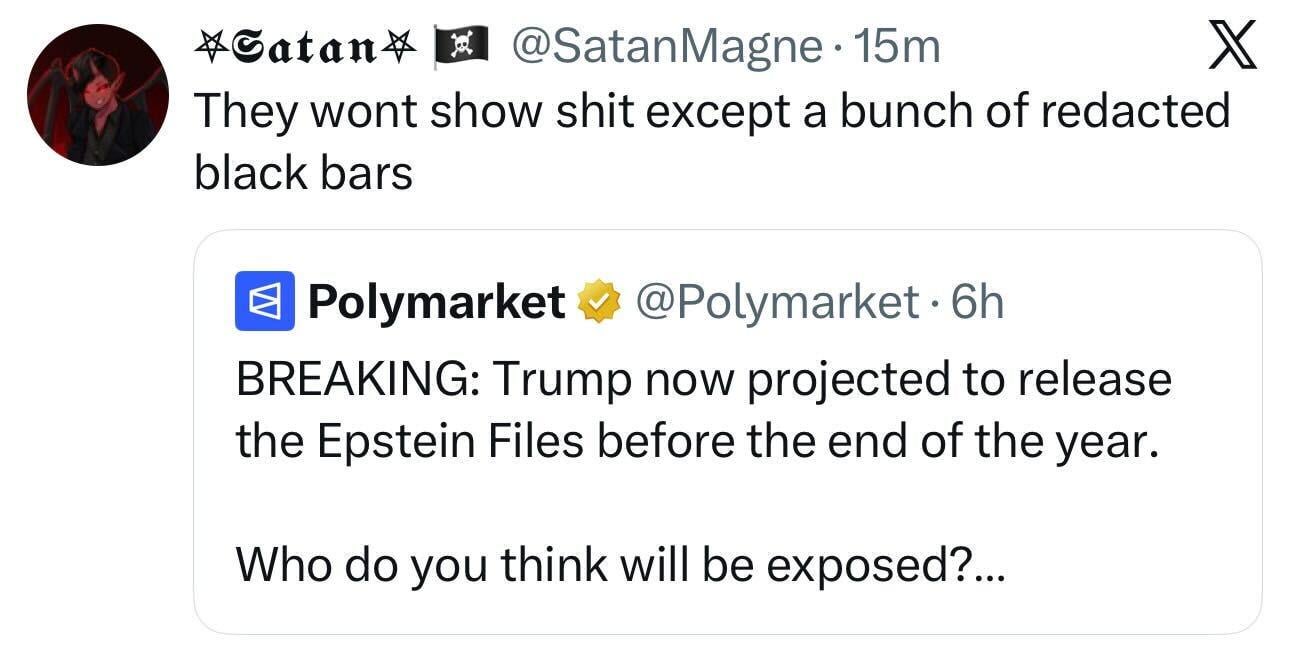Click the gold verified badge
The width and height of the screenshot is (1290, 652).
pos(598,301)
